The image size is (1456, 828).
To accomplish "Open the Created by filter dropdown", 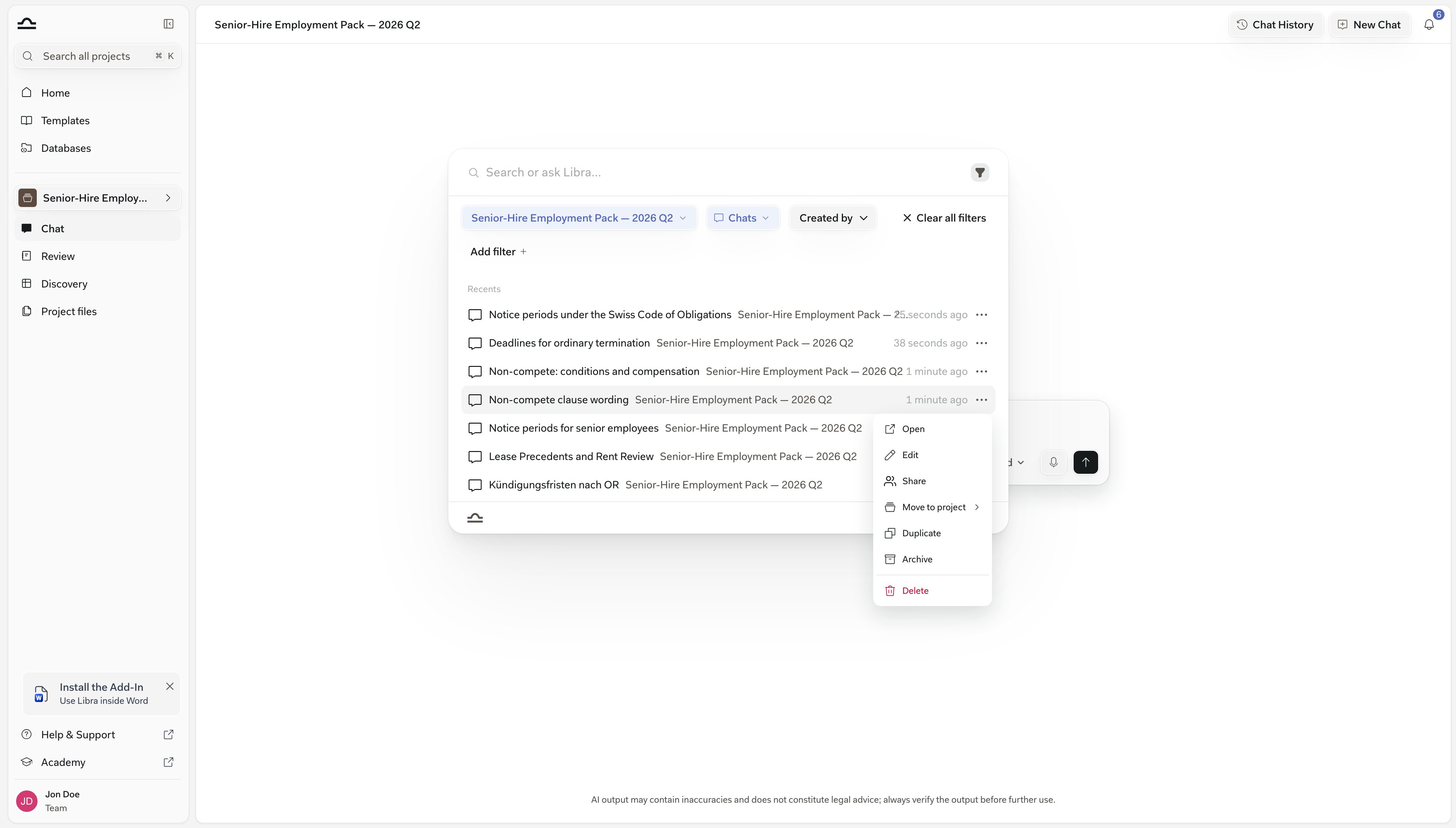I will [833, 218].
